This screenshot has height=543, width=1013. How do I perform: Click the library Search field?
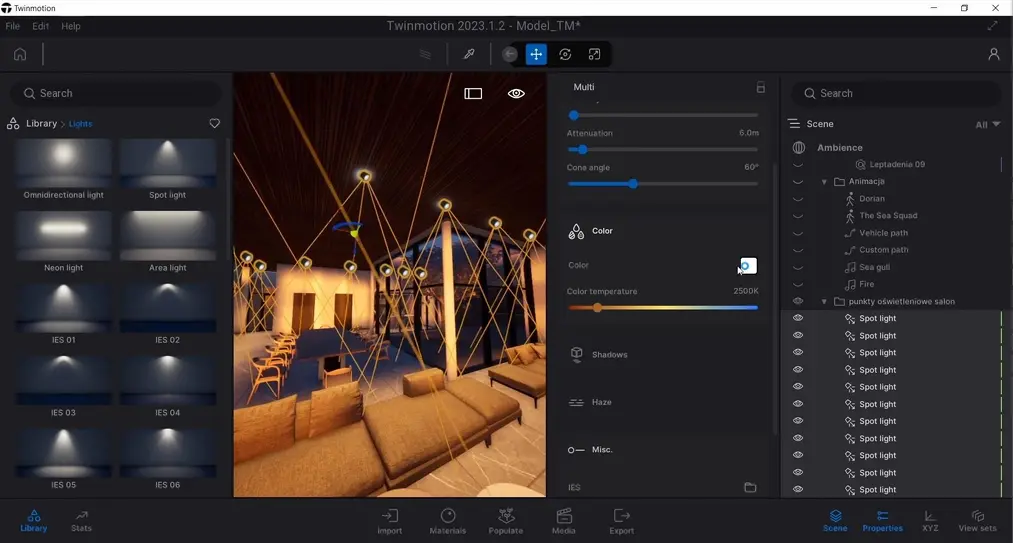(x=116, y=93)
